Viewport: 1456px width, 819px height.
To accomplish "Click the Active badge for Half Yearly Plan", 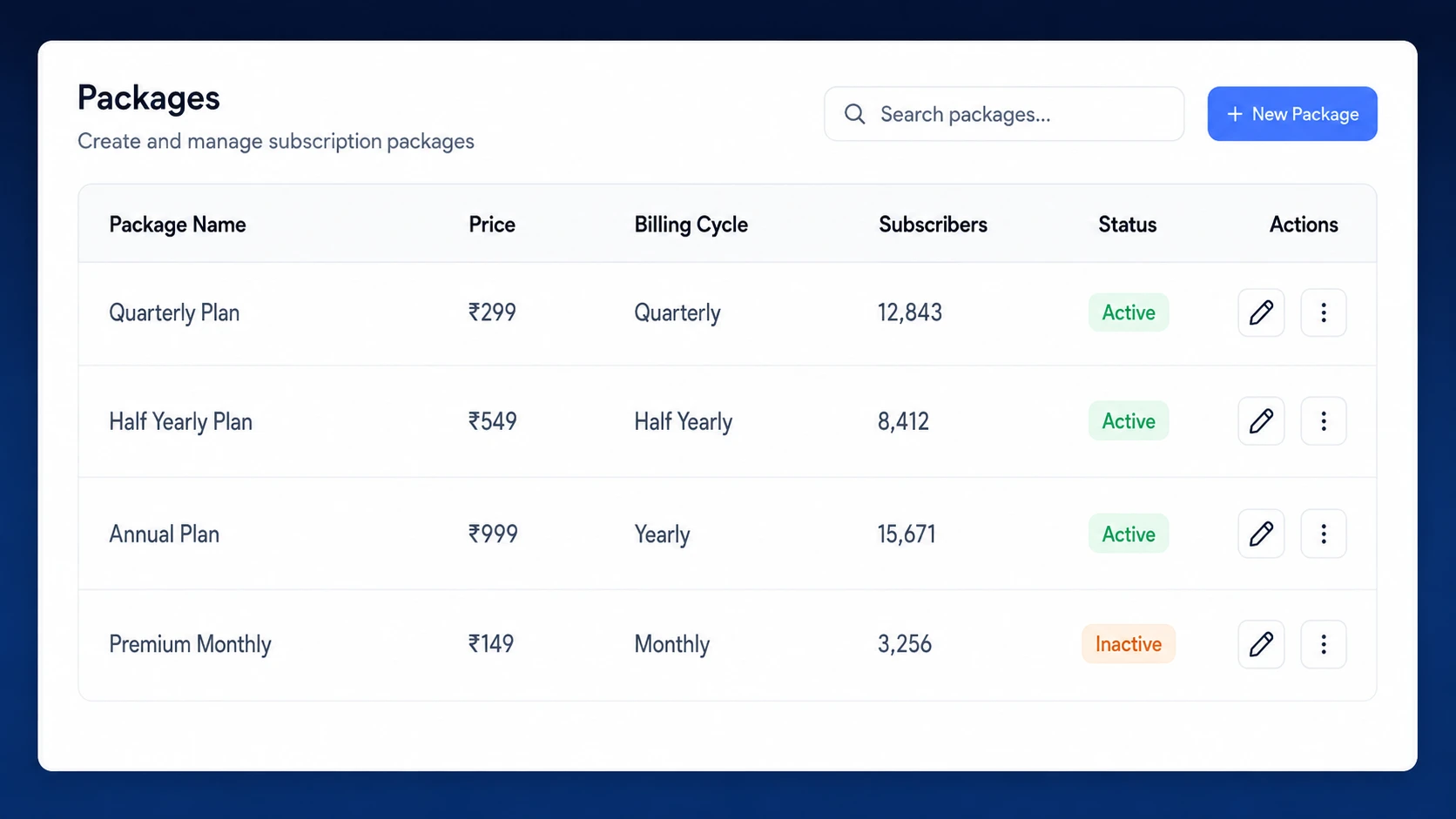I will (x=1129, y=421).
